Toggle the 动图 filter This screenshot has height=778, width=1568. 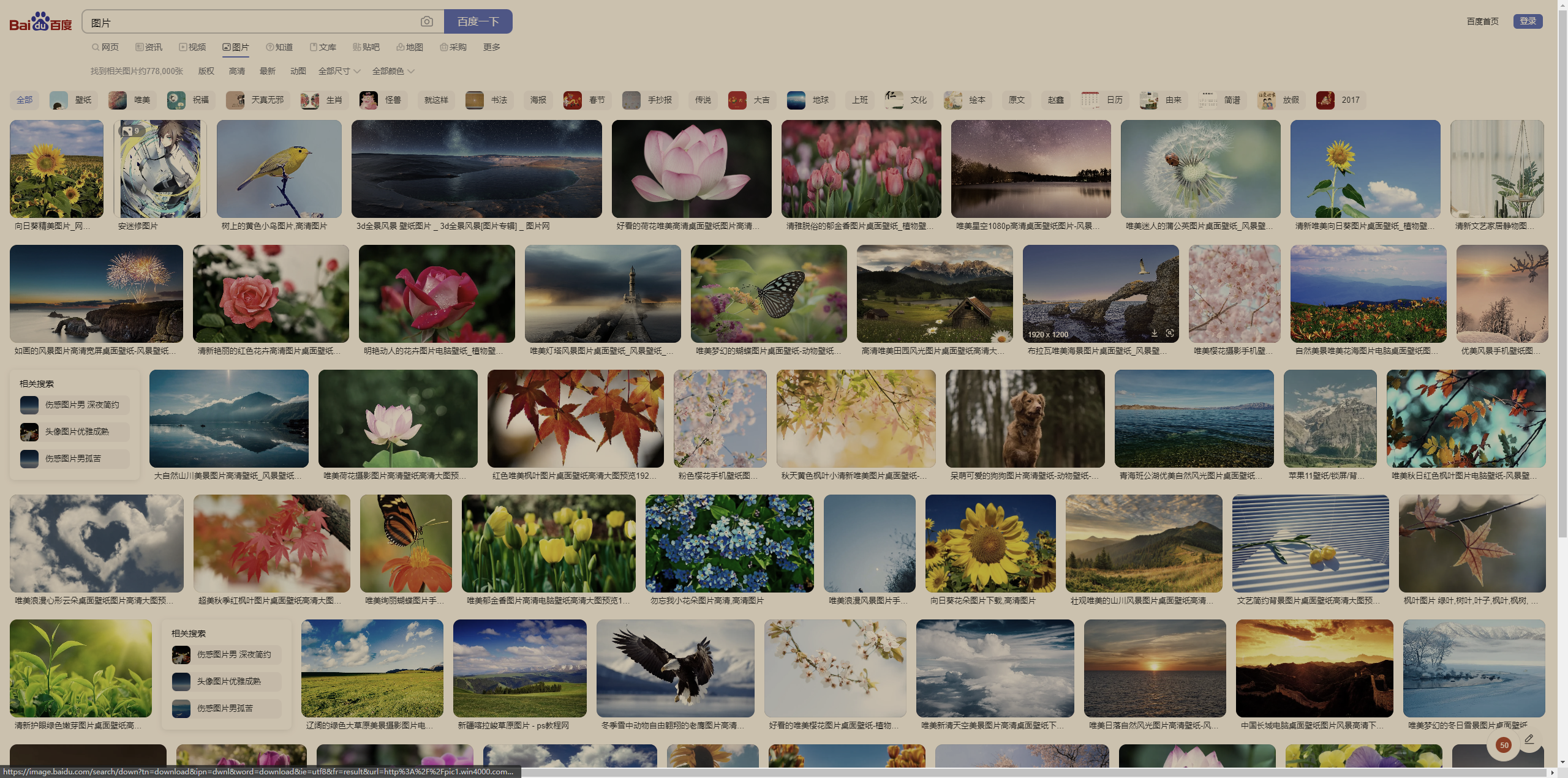[x=298, y=71]
